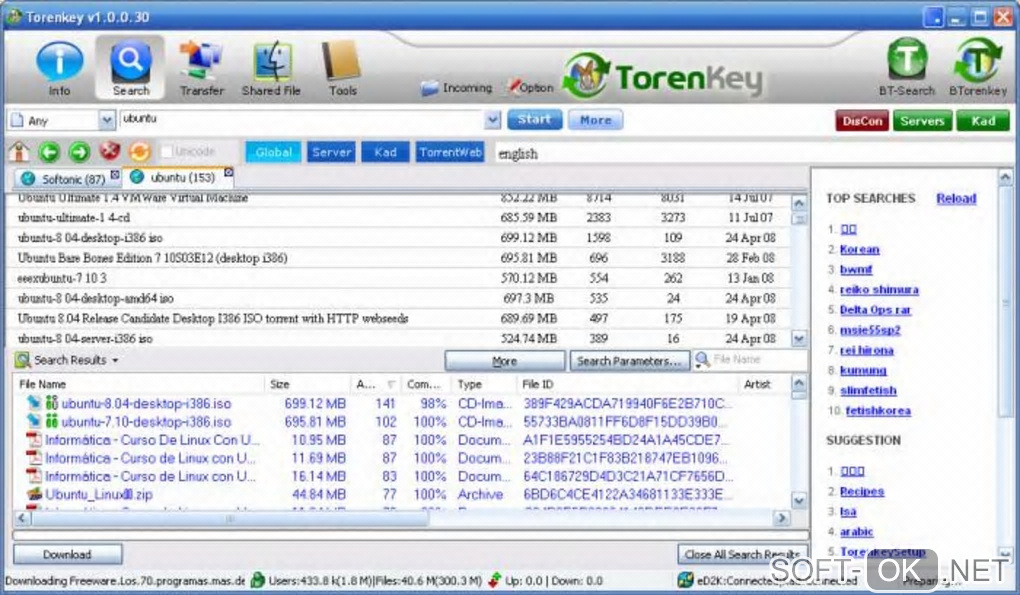The width and height of the screenshot is (1020, 595).
Task: Click the Search Results list icon
Action: point(23,360)
